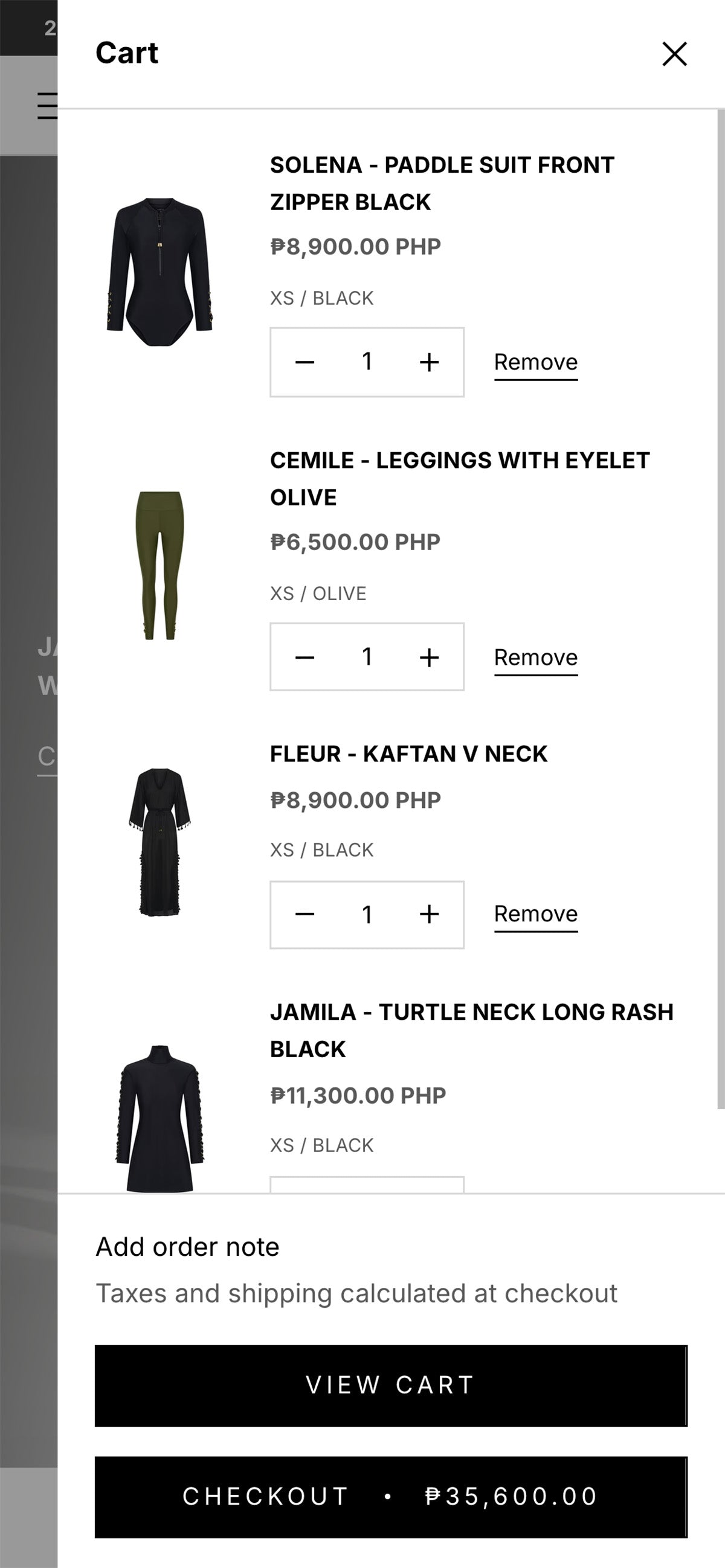Expand the Add order note section
Image resolution: width=725 pixels, height=1568 pixels.
click(x=188, y=1247)
